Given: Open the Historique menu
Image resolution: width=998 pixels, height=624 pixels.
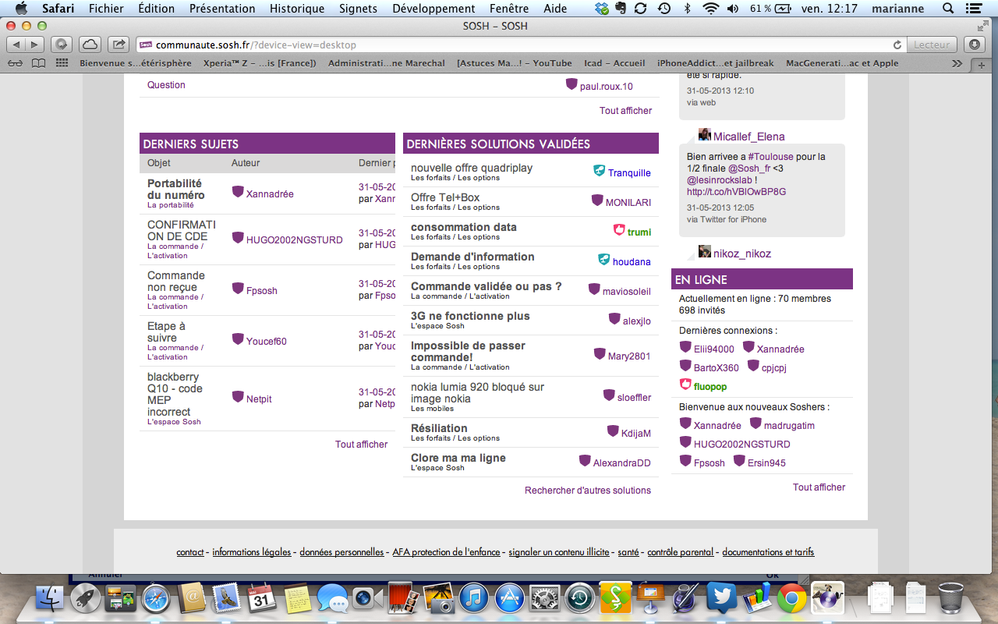Looking at the screenshot, I should pos(297,8).
